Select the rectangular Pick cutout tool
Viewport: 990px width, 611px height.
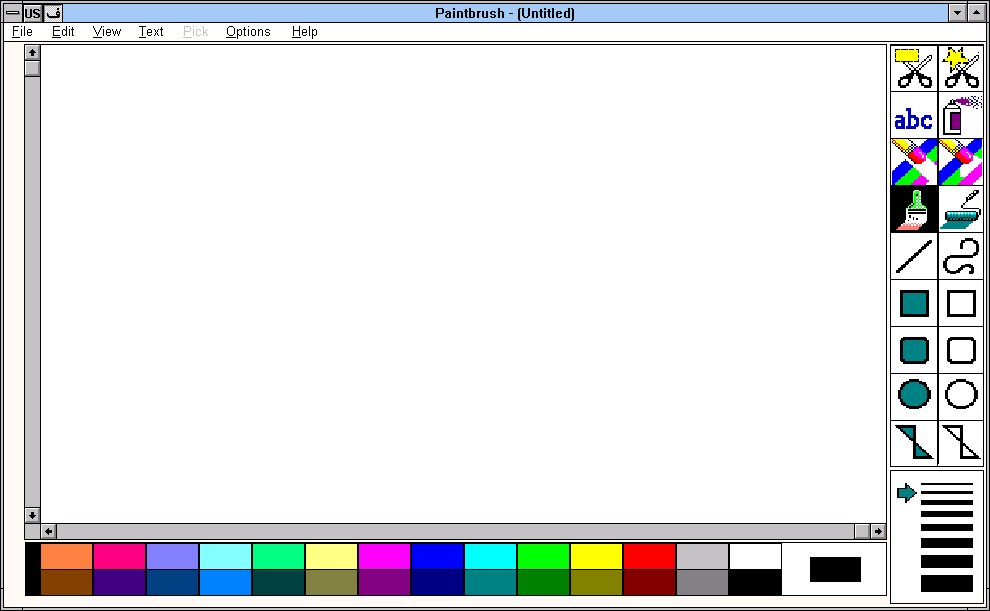914,68
